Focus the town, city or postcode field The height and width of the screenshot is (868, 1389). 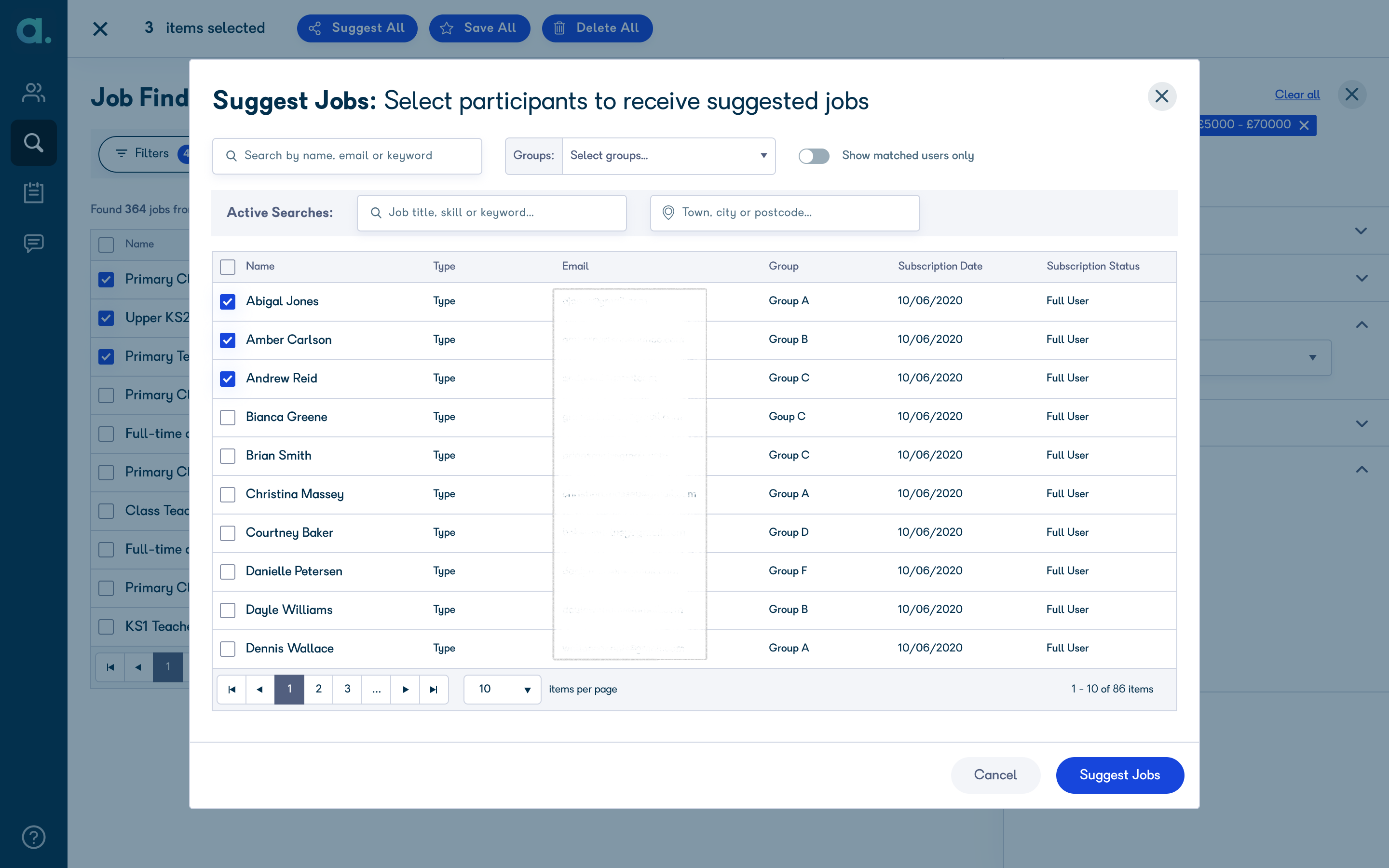tap(785, 213)
